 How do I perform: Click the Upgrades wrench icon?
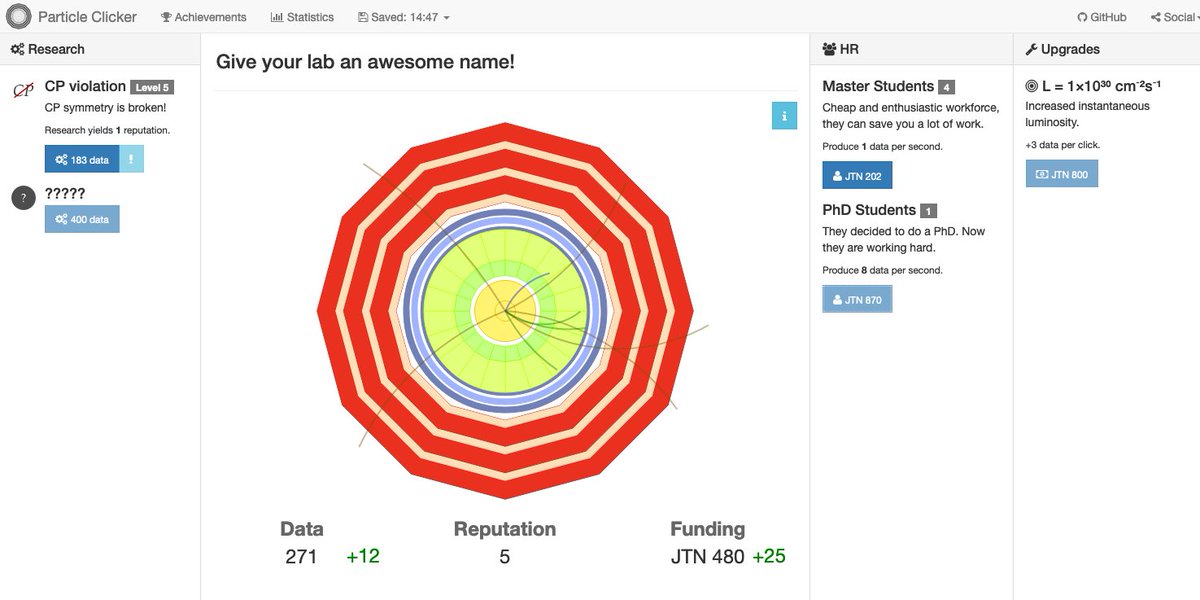[1031, 49]
